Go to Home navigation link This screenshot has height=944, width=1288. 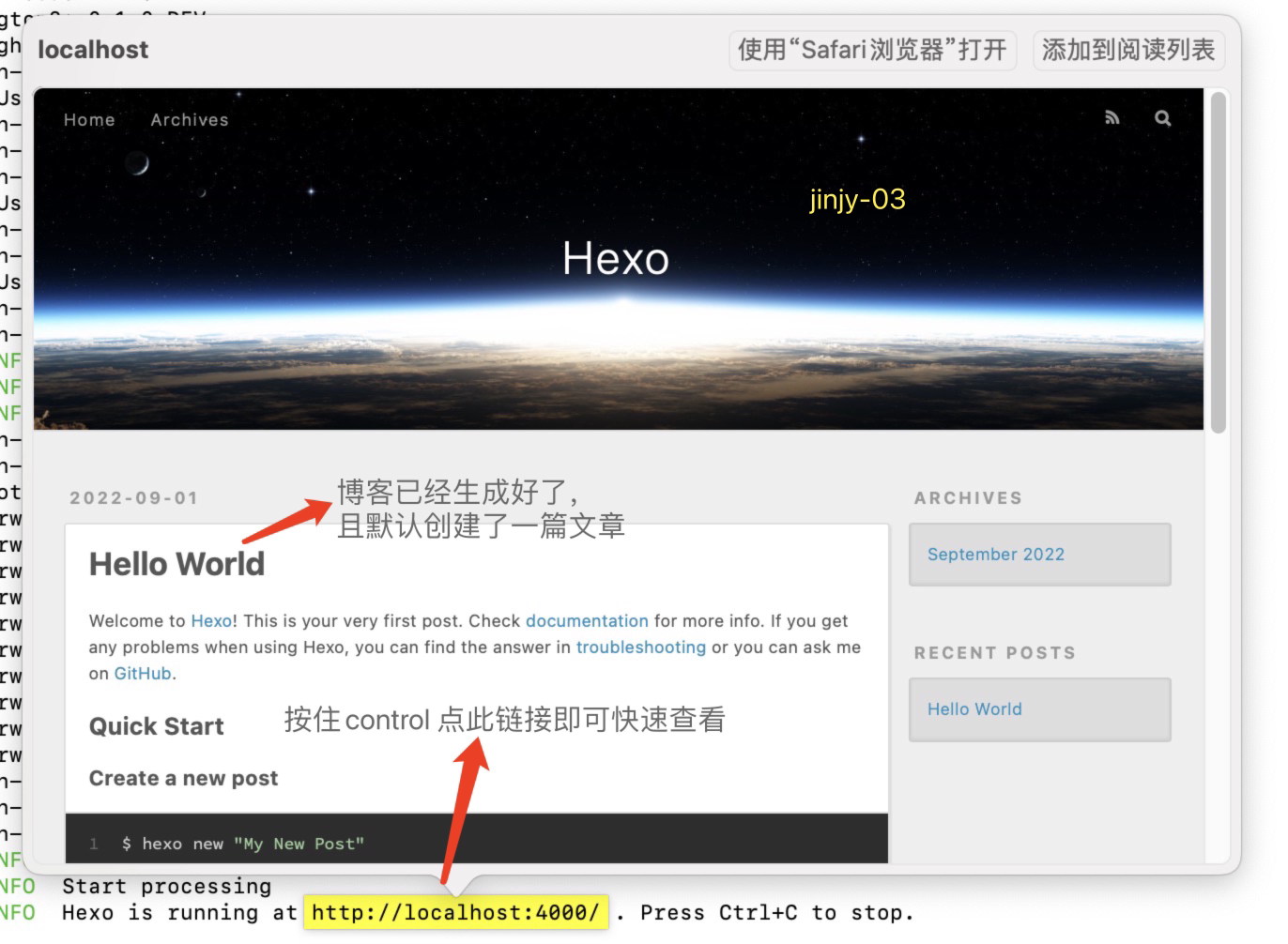coord(89,120)
